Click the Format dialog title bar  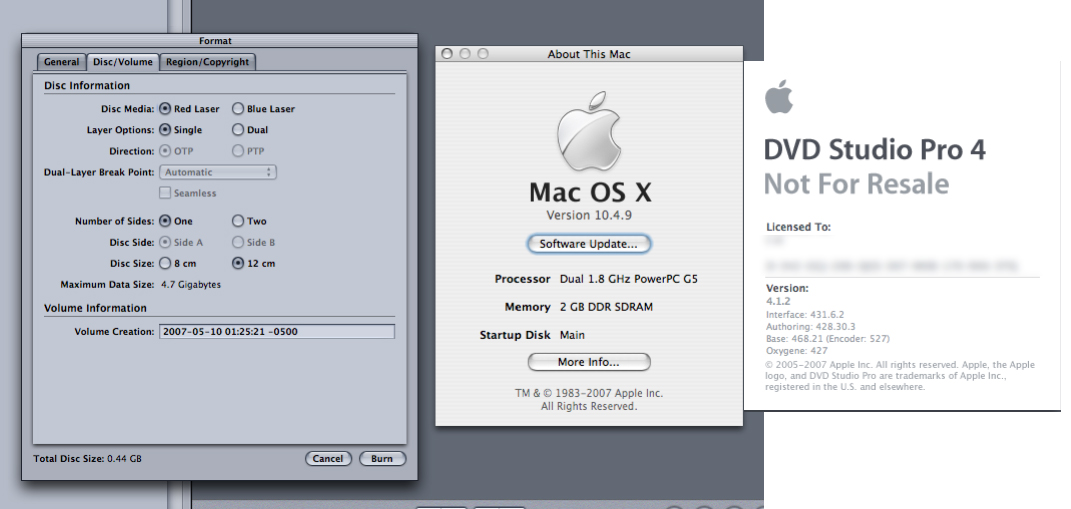point(219,41)
